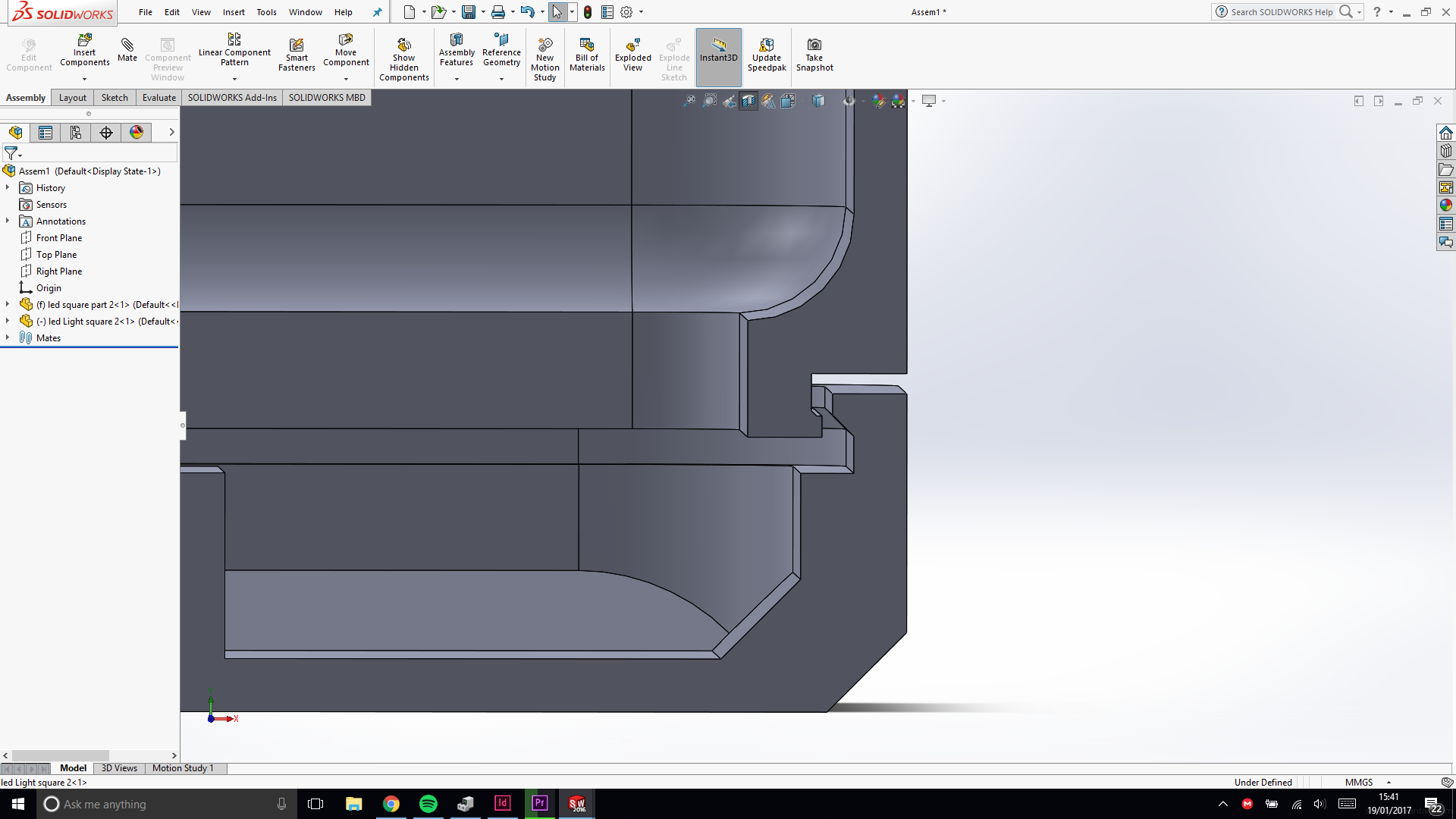Save the assembly with the floppy icon

tap(469, 12)
